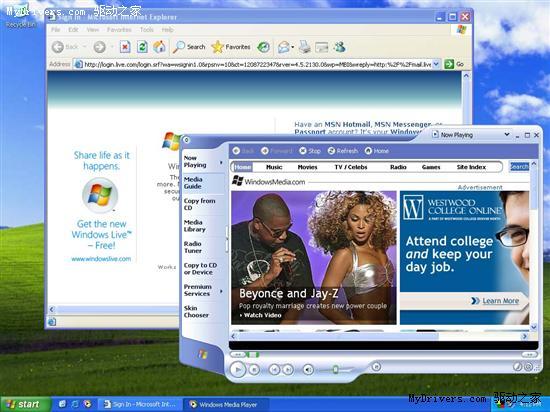
Task: Click the Refresh icon in Internet Explorer toolbar
Action: 142,47
